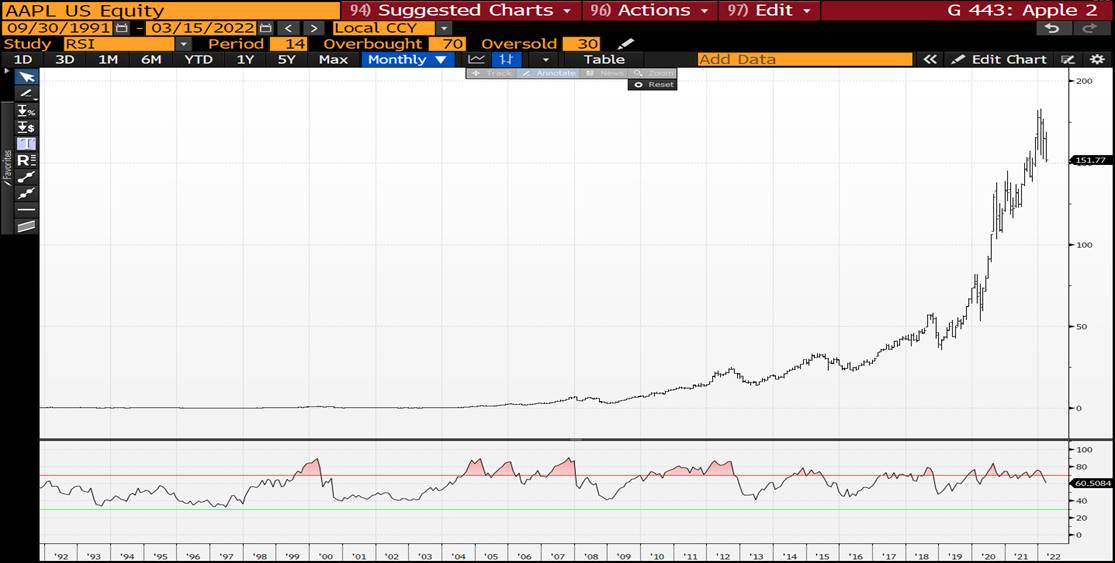Toggle the Zoom mode
This screenshot has width=1115, height=563.
[653, 73]
